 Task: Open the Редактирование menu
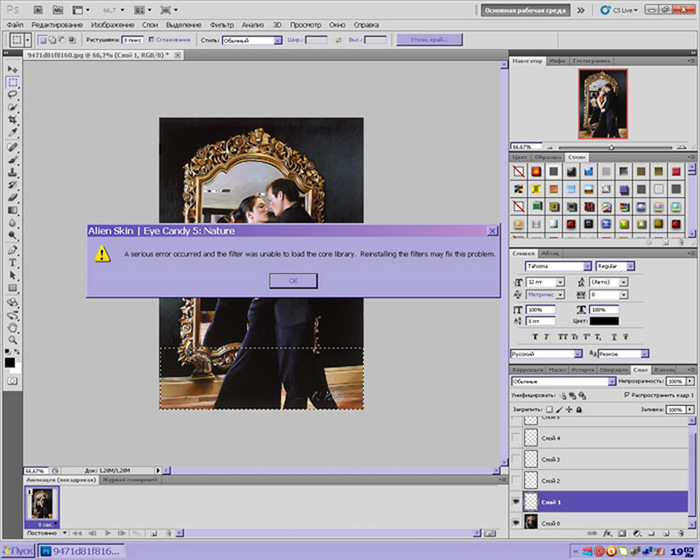coord(57,25)
